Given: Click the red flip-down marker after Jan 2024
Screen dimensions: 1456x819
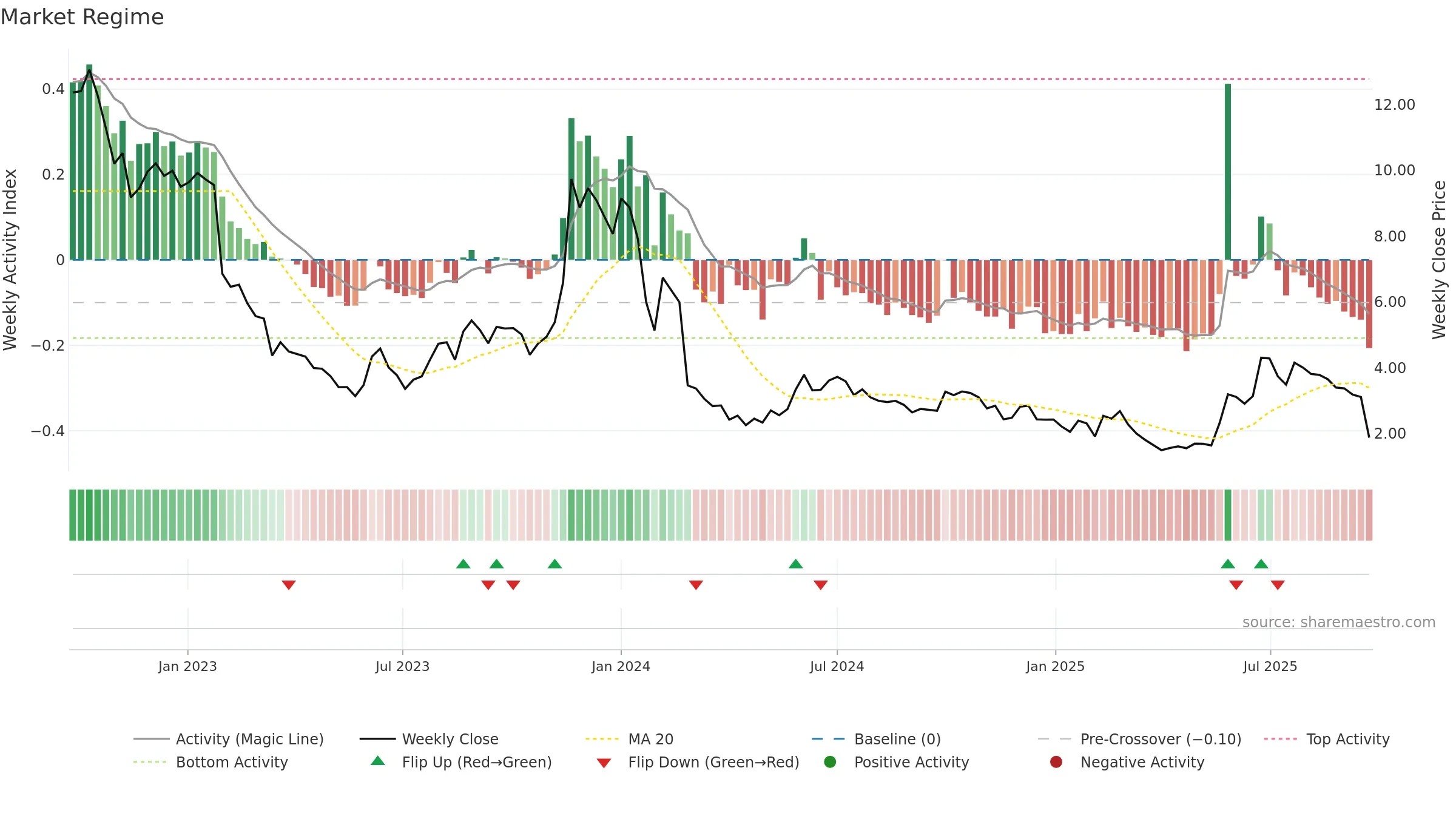Looking at the screenshot, I should pos(696,585).
